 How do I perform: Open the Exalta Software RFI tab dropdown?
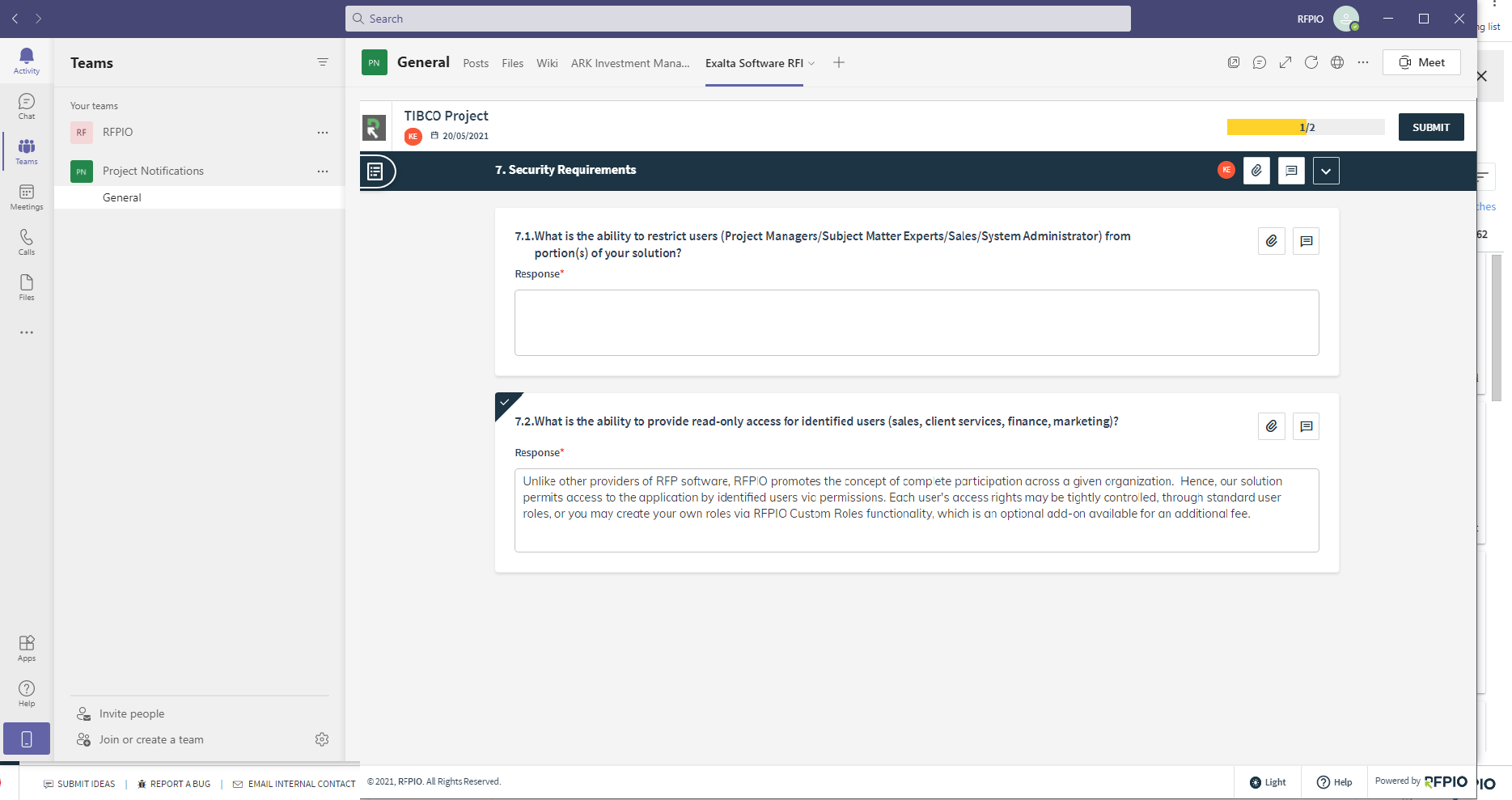(x=811, y=63)
